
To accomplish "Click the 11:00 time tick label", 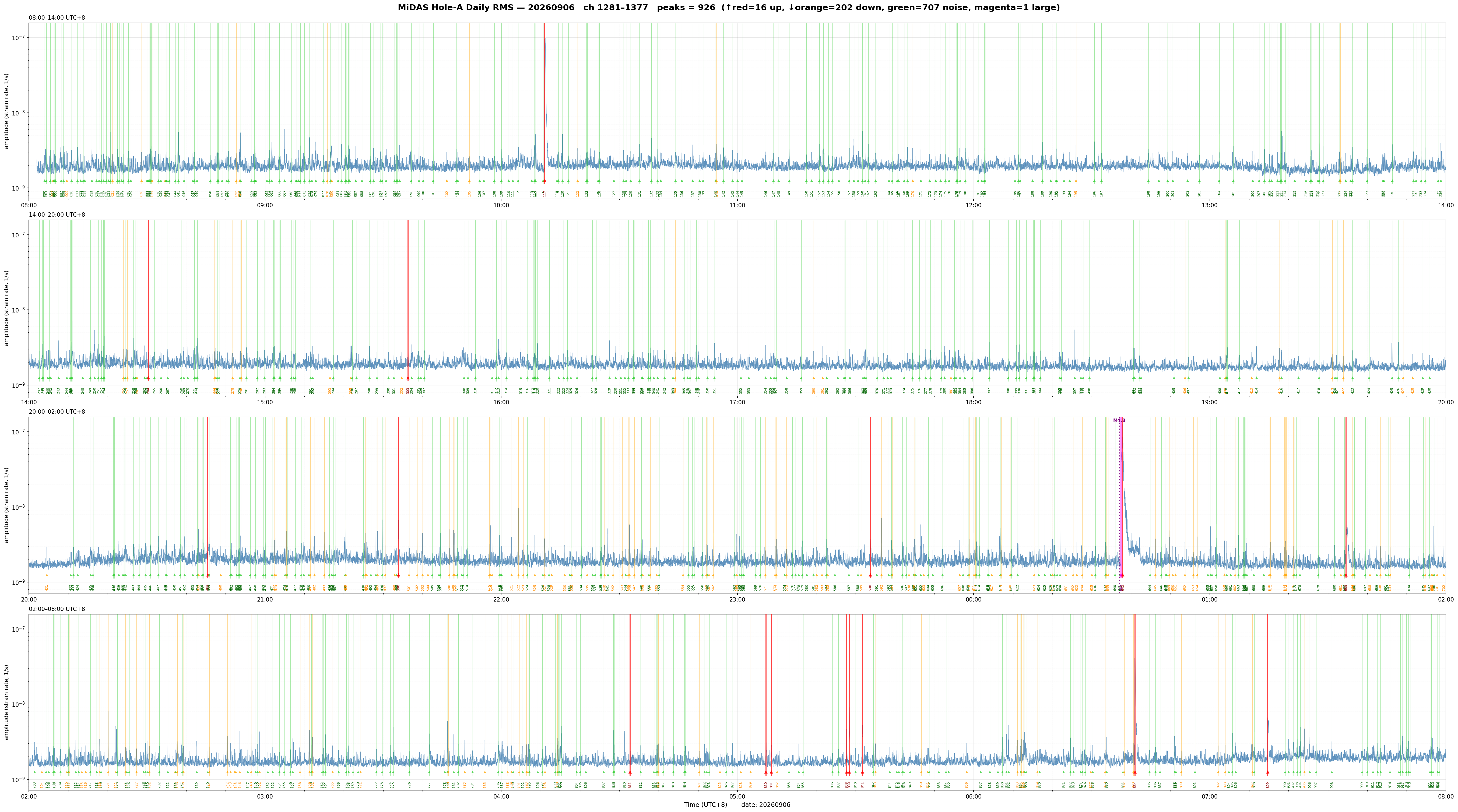I will 737,205.
